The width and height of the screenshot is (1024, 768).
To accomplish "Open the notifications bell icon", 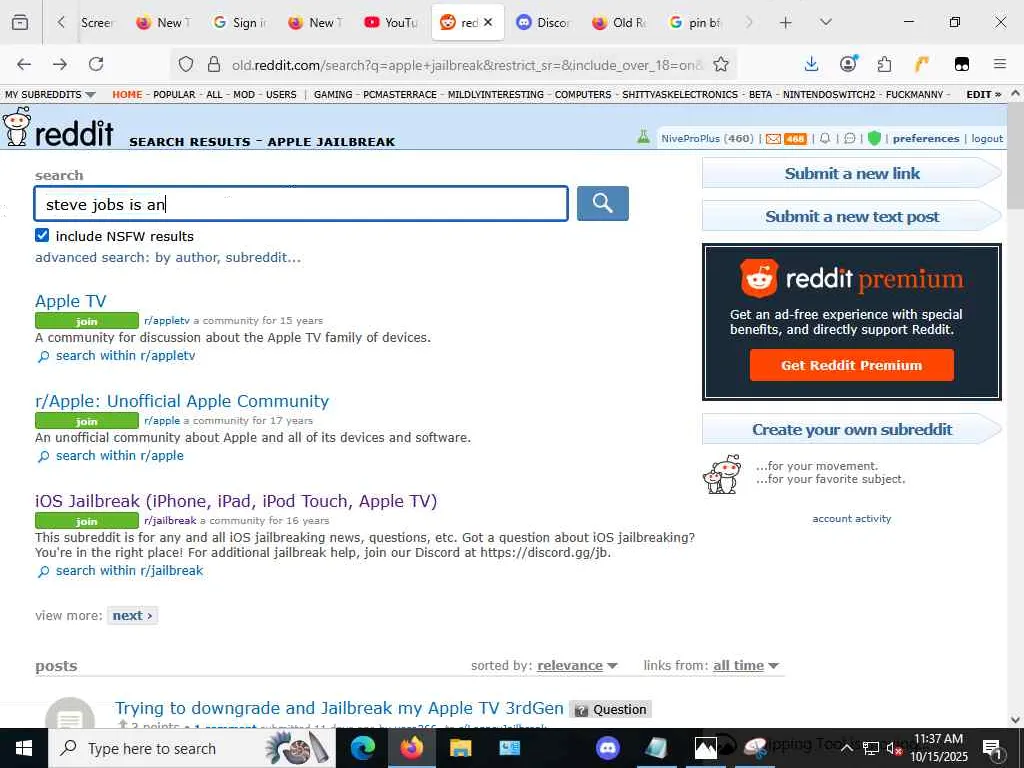I will [825, 138].
